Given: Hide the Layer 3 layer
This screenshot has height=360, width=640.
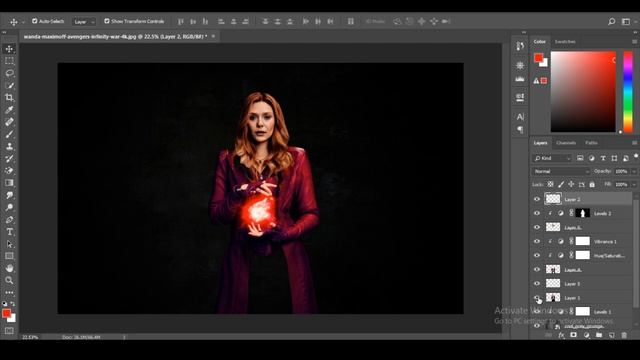Looking at the screenshot, I should click(537, 283).
